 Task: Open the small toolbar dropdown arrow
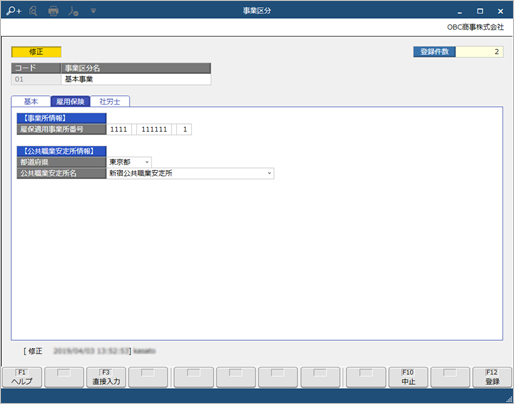coord(93,11)
